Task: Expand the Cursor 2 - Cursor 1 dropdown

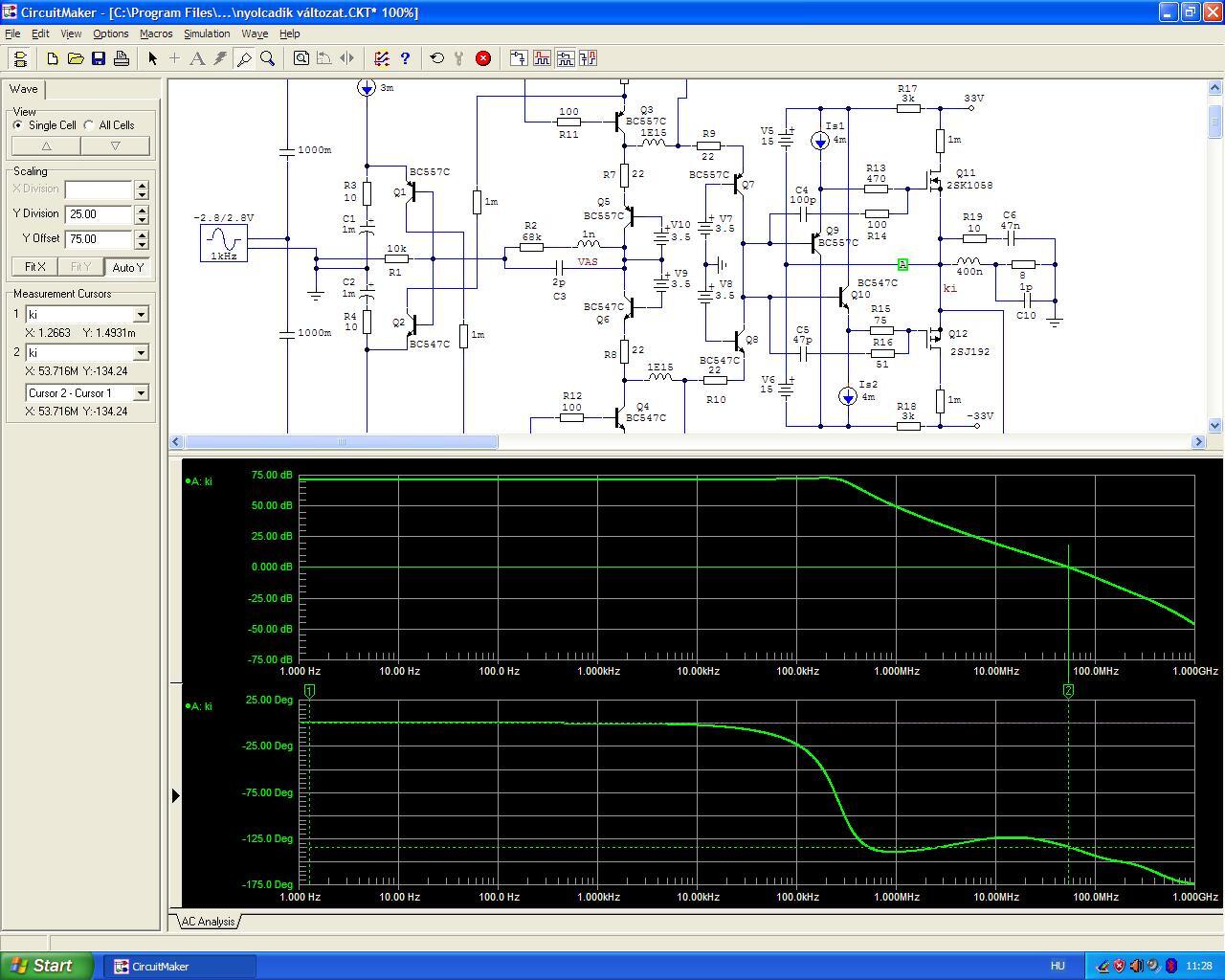Action: point(141,393)
